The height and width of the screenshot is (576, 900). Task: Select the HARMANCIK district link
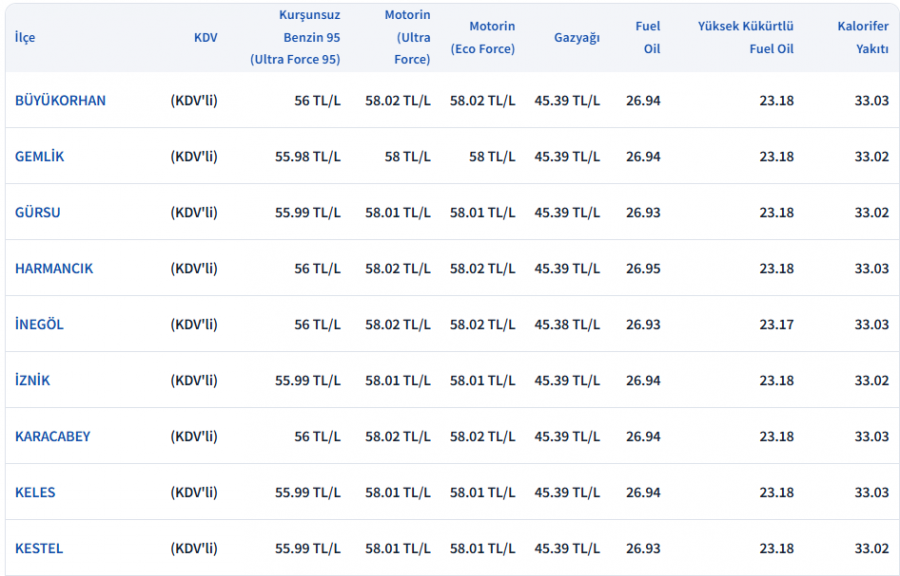point(54,268)
